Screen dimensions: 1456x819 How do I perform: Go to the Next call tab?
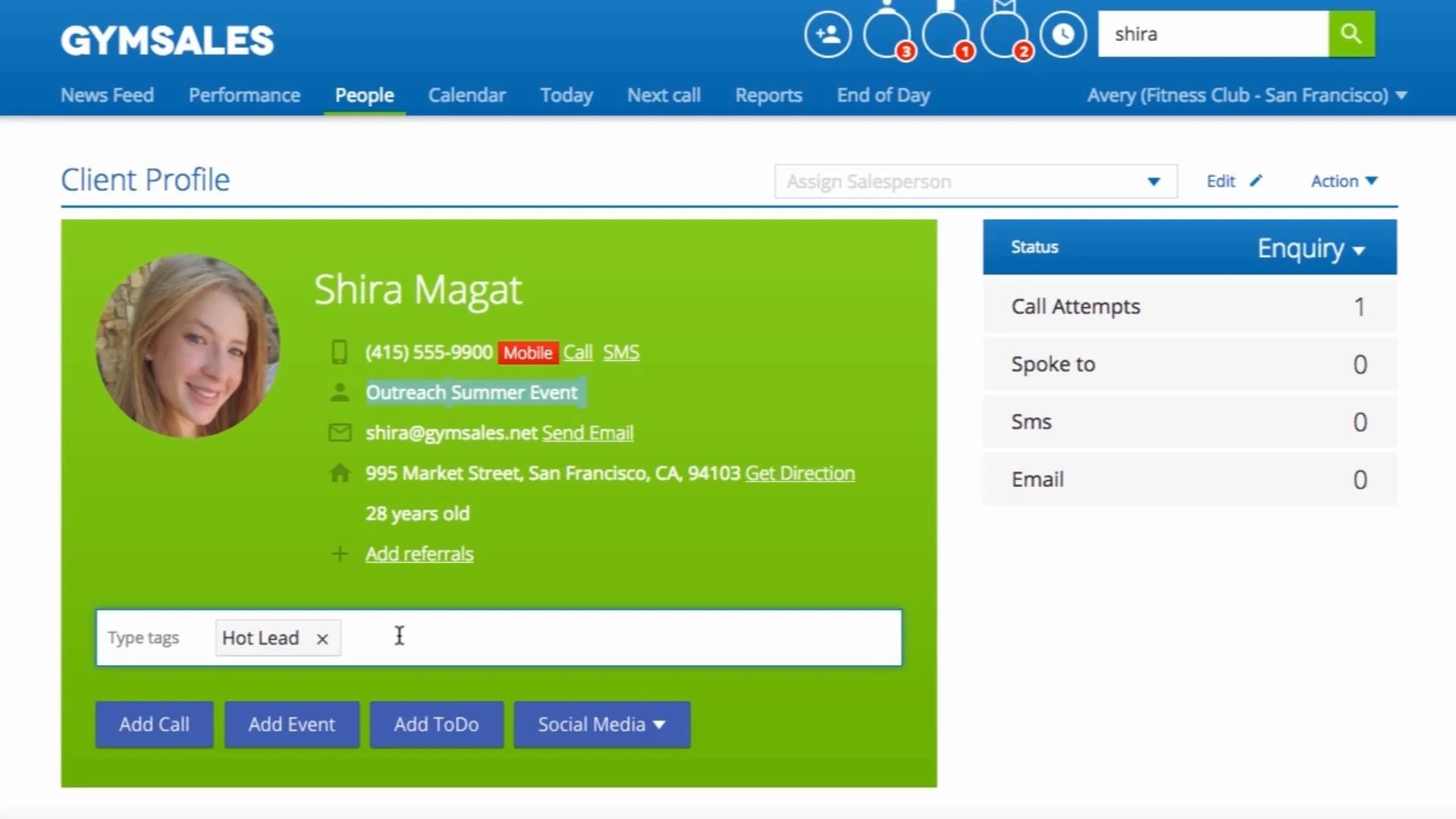point(664,96)
